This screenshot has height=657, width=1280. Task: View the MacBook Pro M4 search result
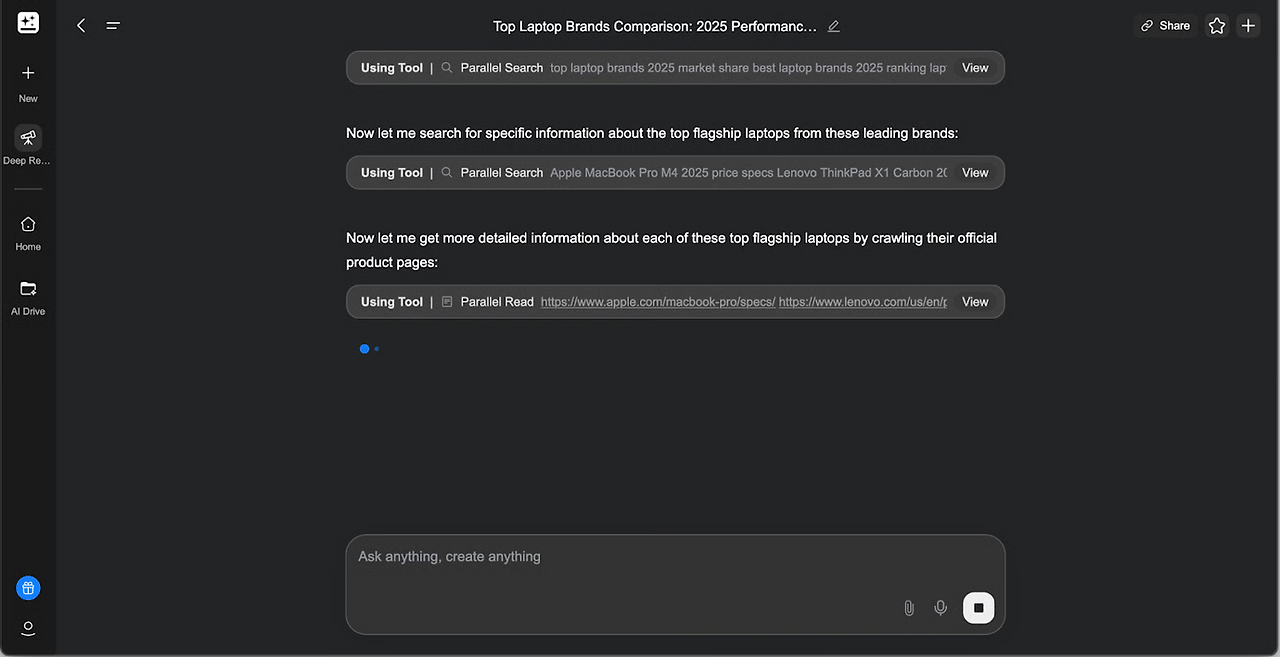pos(975,172)
